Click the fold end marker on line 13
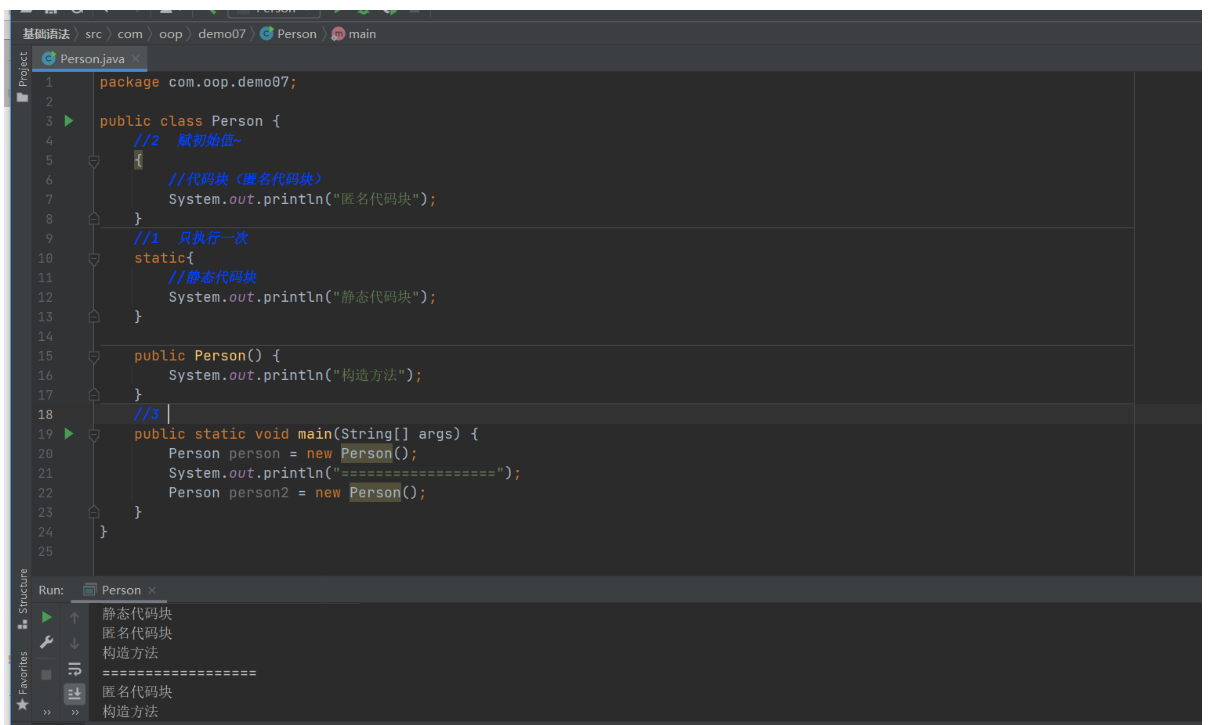The height and width of the screenshot is (725, 1209). (x=94, y=316)
